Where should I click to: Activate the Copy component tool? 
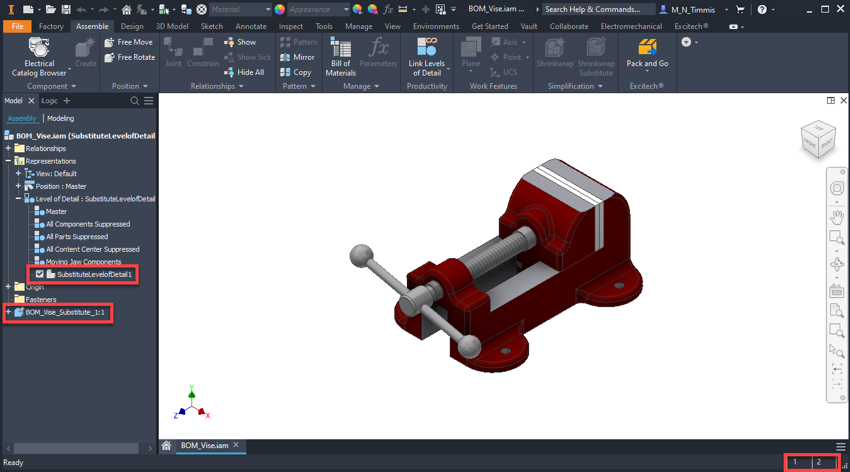click(x=296, y=72)
